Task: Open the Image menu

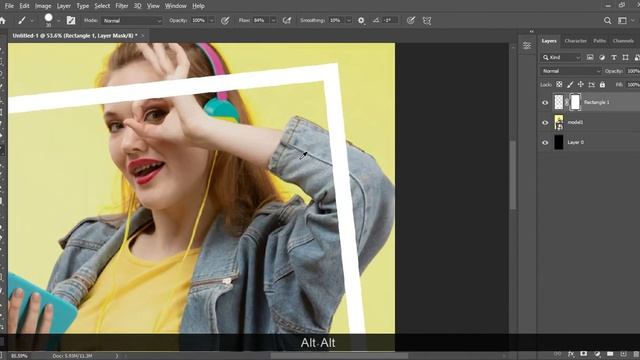Action: tap(43, 6)
